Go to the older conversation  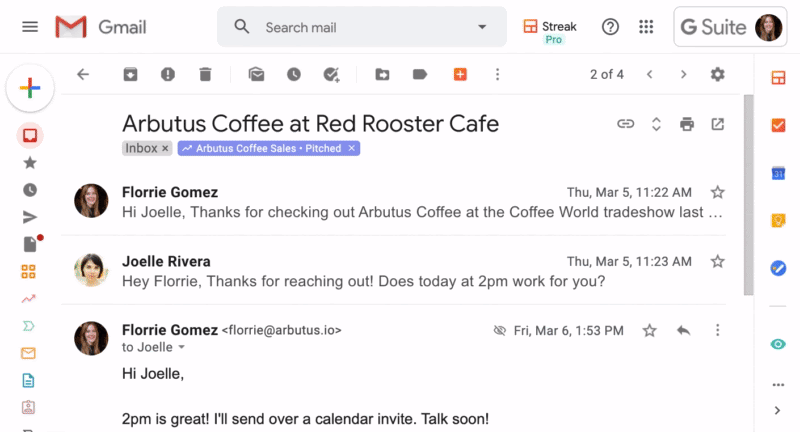(x=684, y=74)
